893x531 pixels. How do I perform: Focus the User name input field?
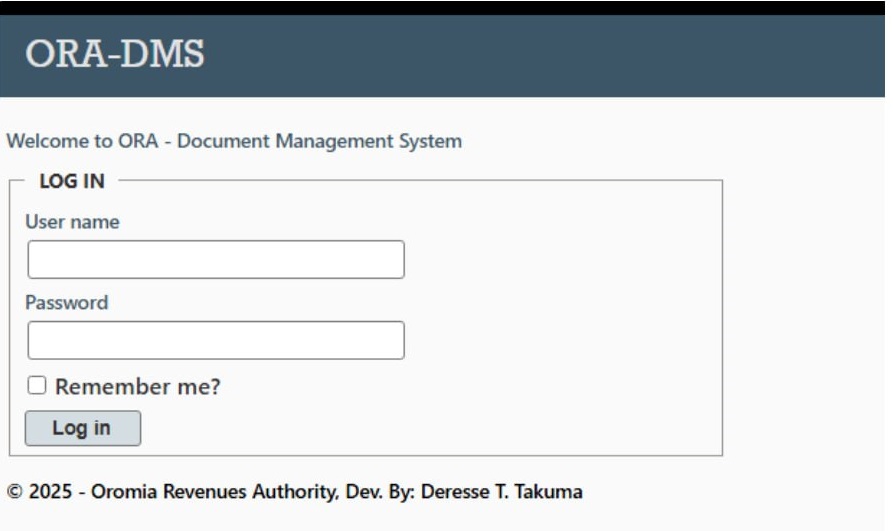coord(216,260)
